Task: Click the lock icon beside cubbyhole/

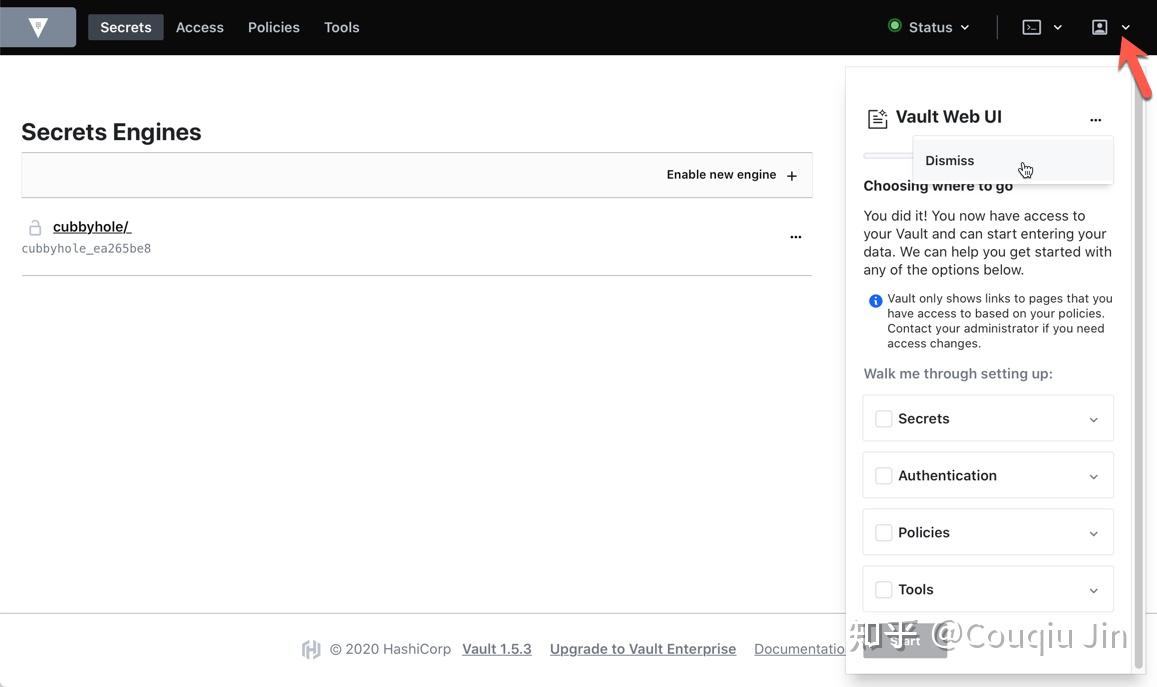Action: (35, 227)
